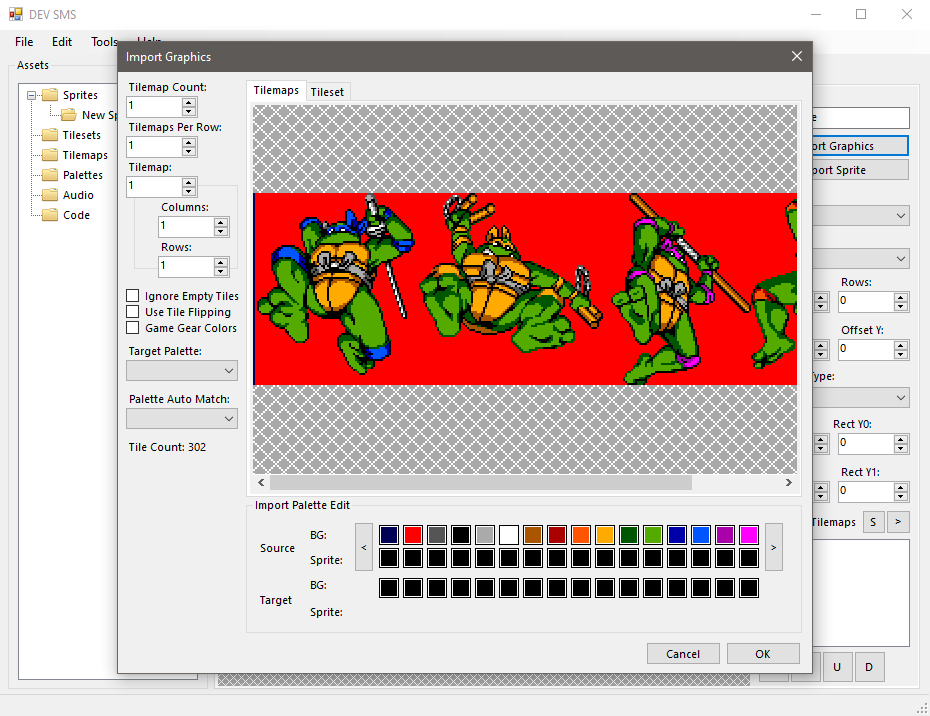Click the previous source palette arrow button
Image resolution: width=930 pixels, height=716 pixels.
point(364,547)
